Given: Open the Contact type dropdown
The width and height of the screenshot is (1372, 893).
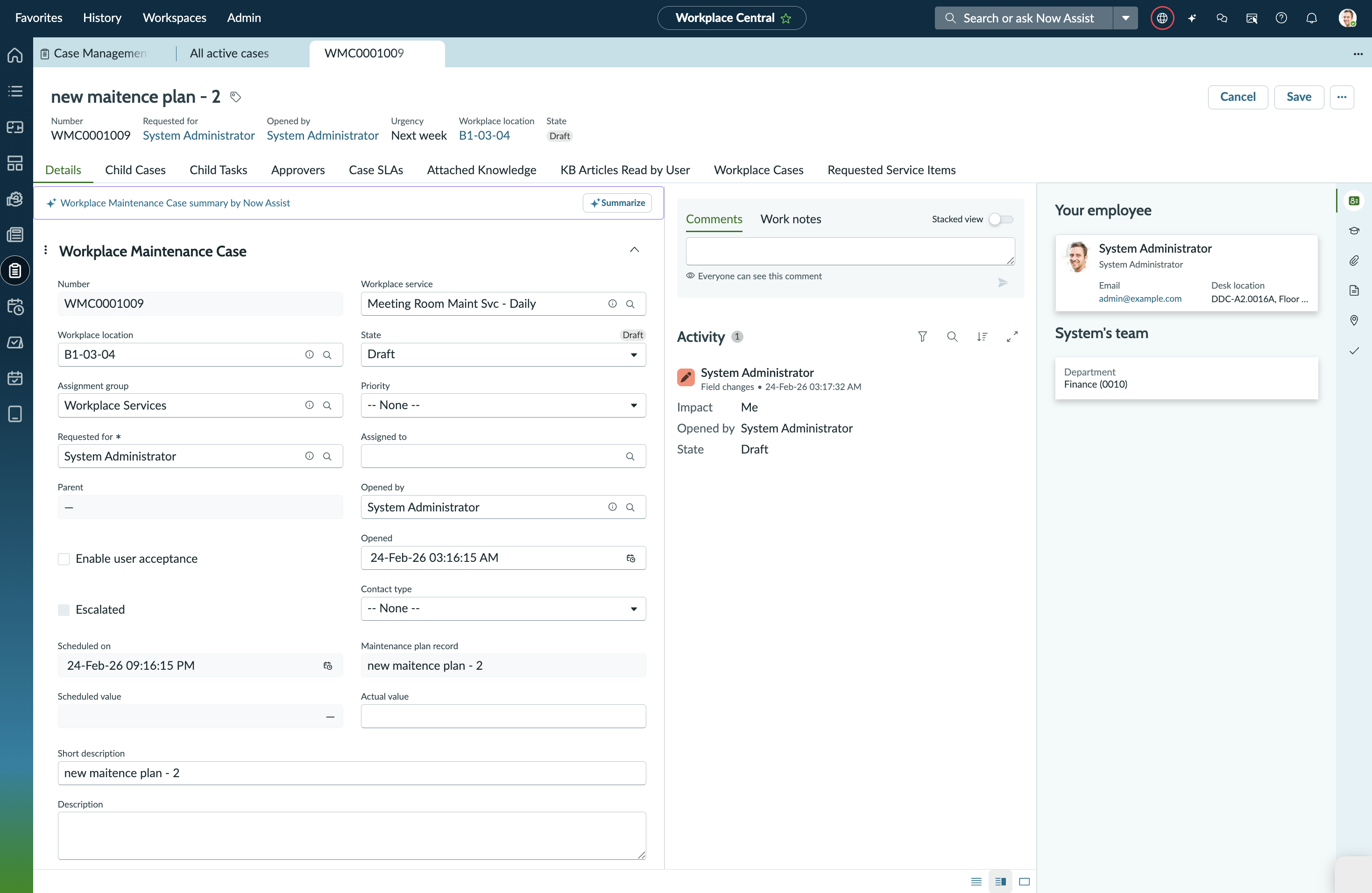Looking at the screenshot, I should (x=503, y=609).
